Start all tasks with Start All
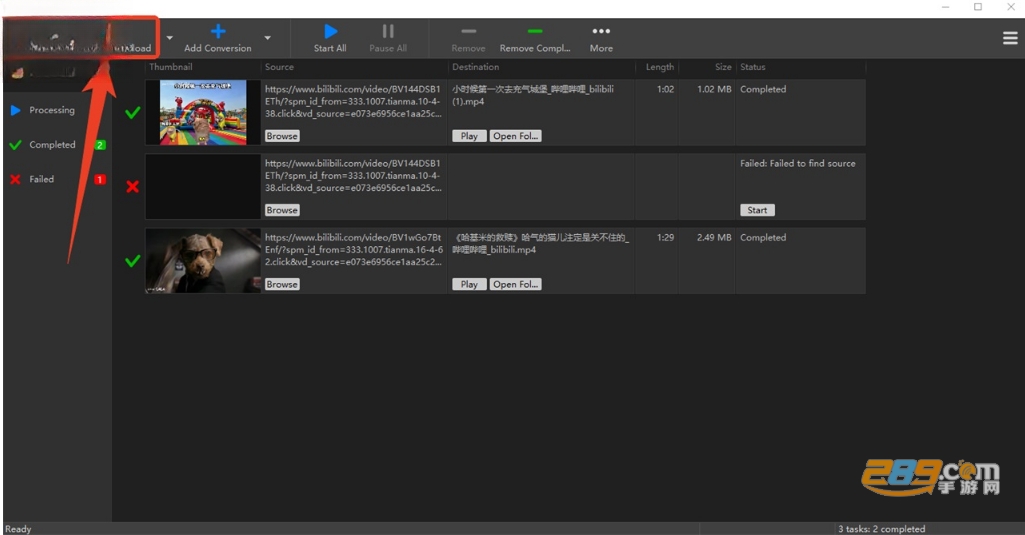 pyautogui.click(x=330, y=39)
